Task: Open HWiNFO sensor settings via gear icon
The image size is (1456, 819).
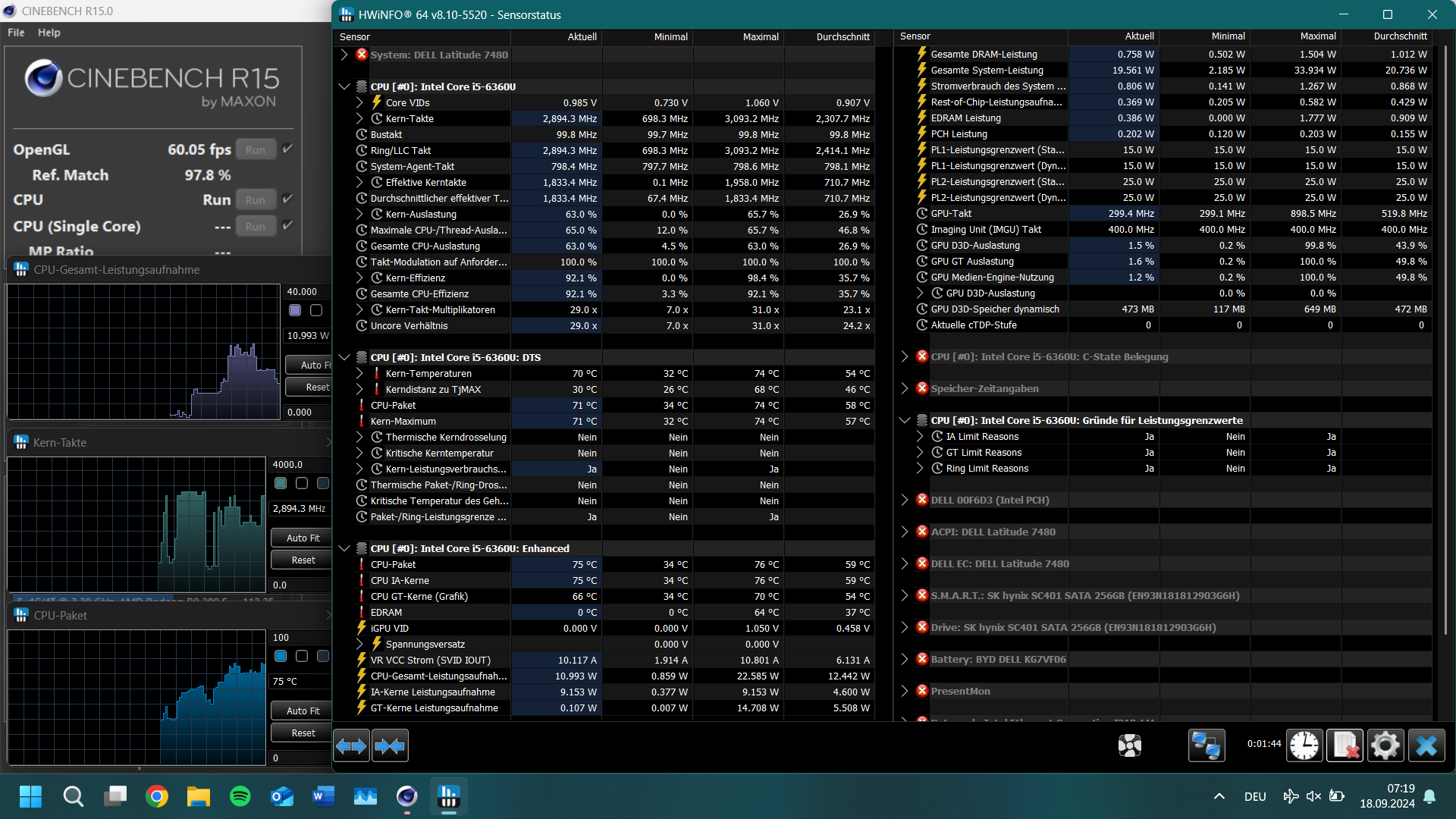Action: [x=1385, y=745]
